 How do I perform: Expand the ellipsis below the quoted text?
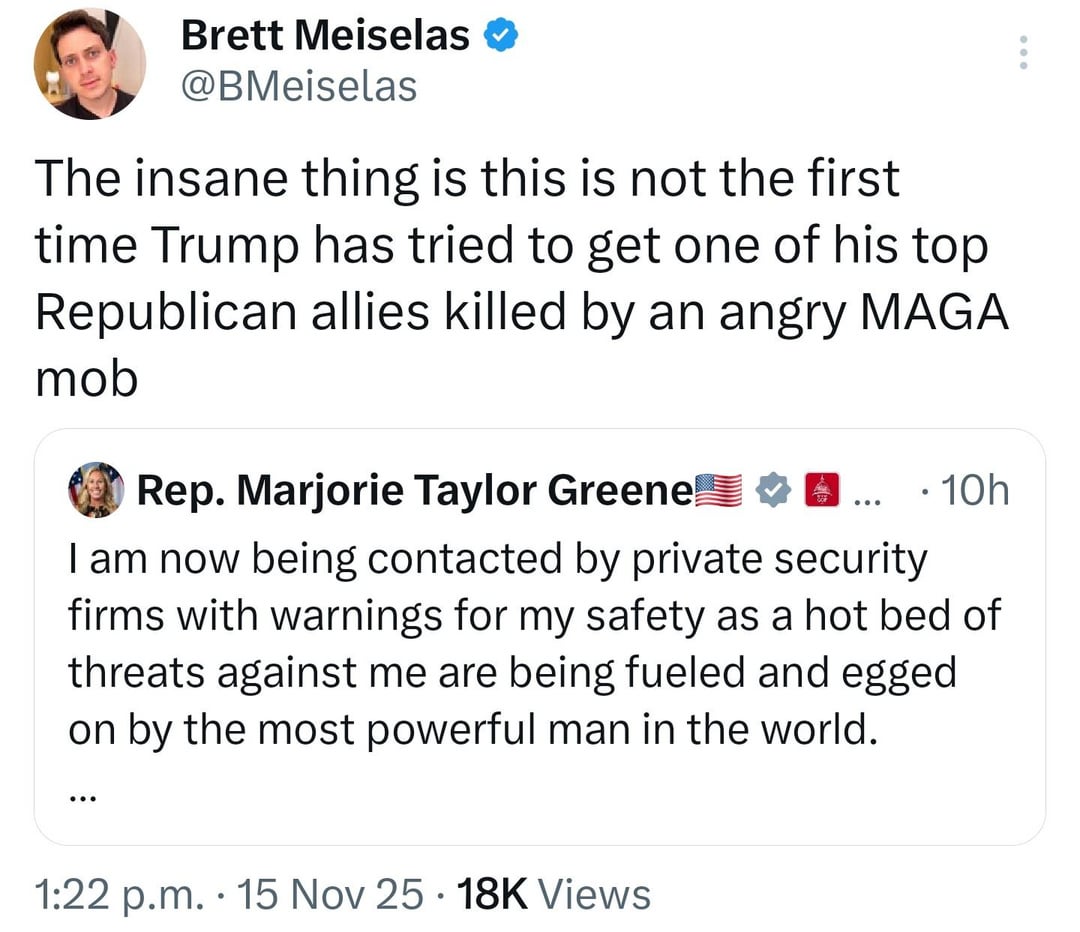84,797
